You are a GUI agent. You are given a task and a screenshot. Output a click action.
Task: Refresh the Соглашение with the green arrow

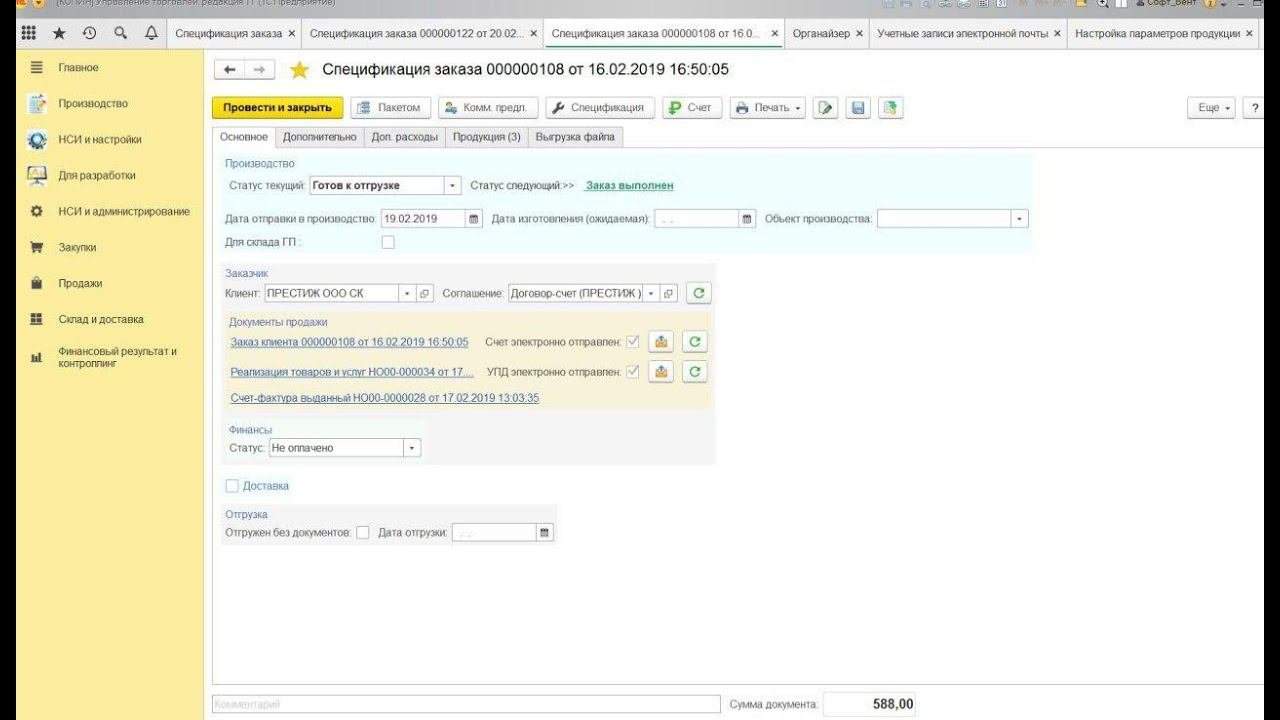pyautogui.click(x=699, y=293)
